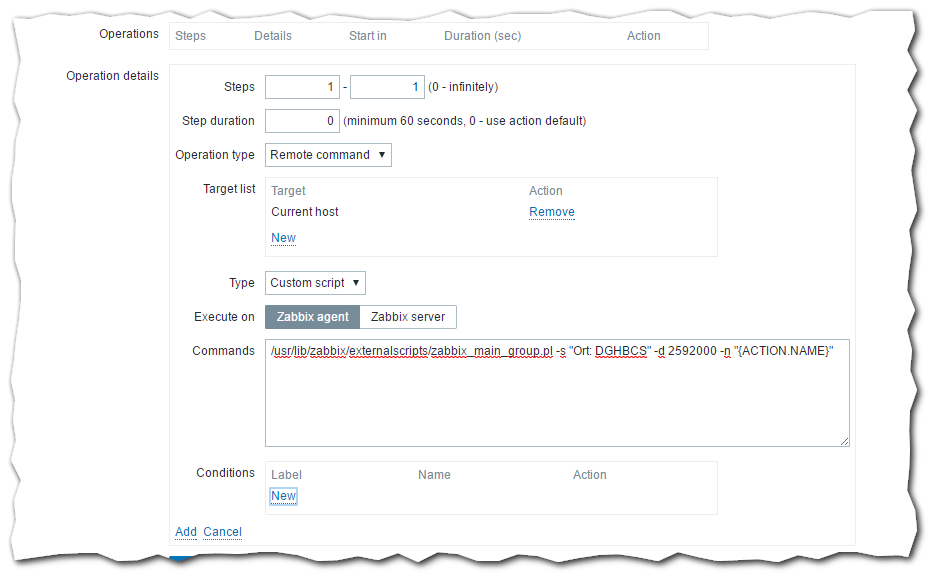Click the Start in column header
The width and height of the screenshot is (936, 581).
click(x=367, y=36)
